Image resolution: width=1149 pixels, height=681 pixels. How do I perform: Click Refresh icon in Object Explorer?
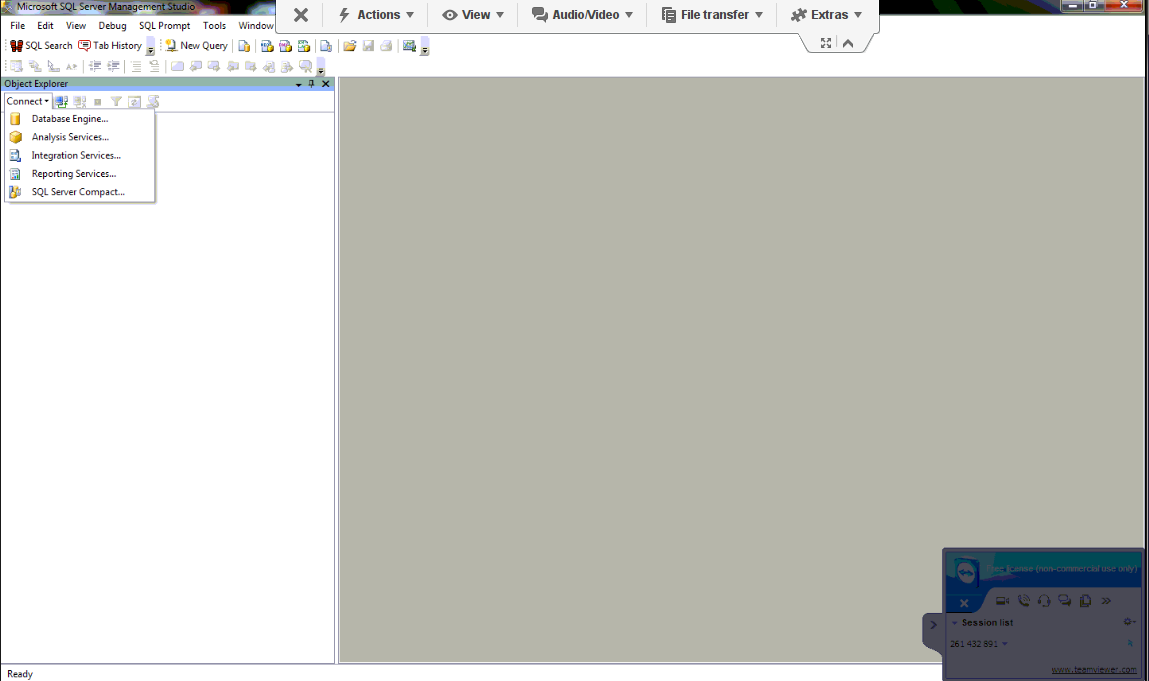tap(134, 102)
